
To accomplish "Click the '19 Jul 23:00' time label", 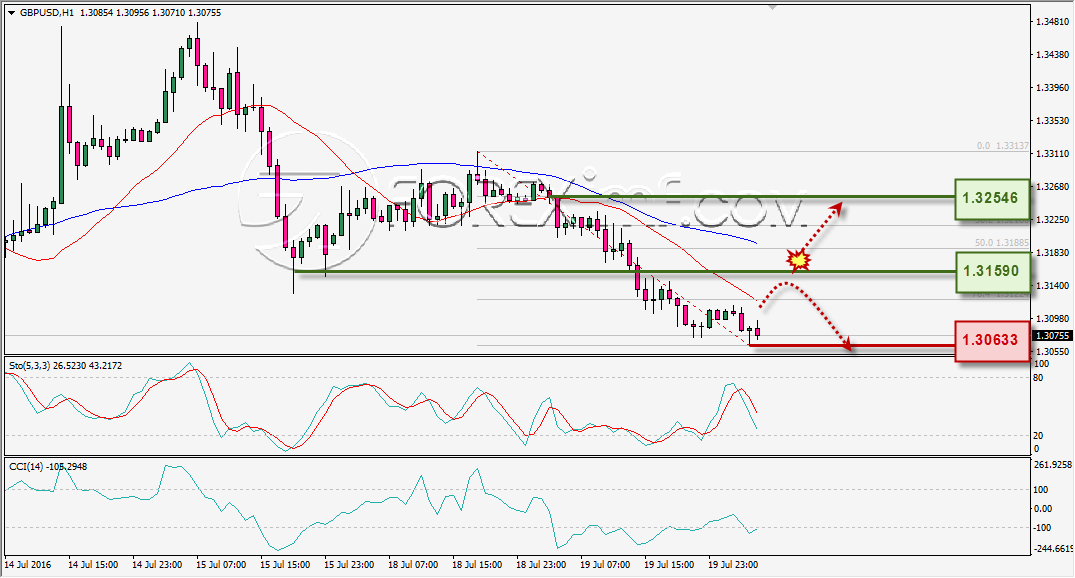I will (x=733, y=565).
